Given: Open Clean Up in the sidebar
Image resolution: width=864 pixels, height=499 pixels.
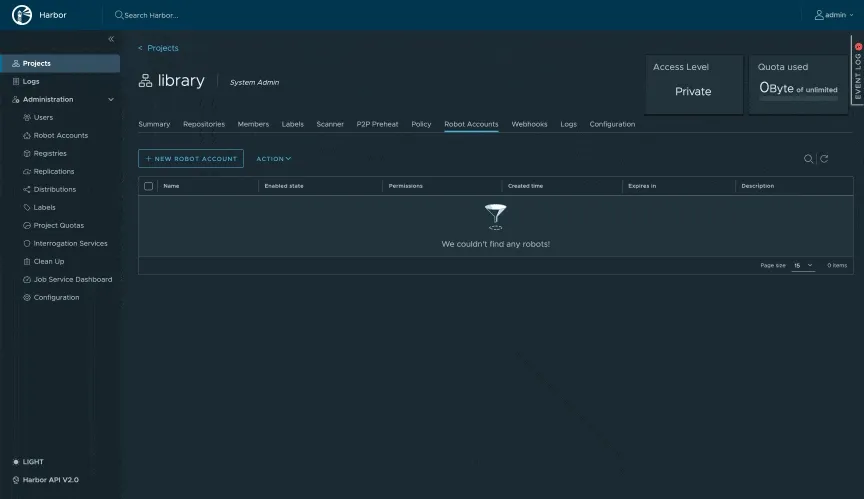Looking at the screenshot, I should (x=48, y=261).
